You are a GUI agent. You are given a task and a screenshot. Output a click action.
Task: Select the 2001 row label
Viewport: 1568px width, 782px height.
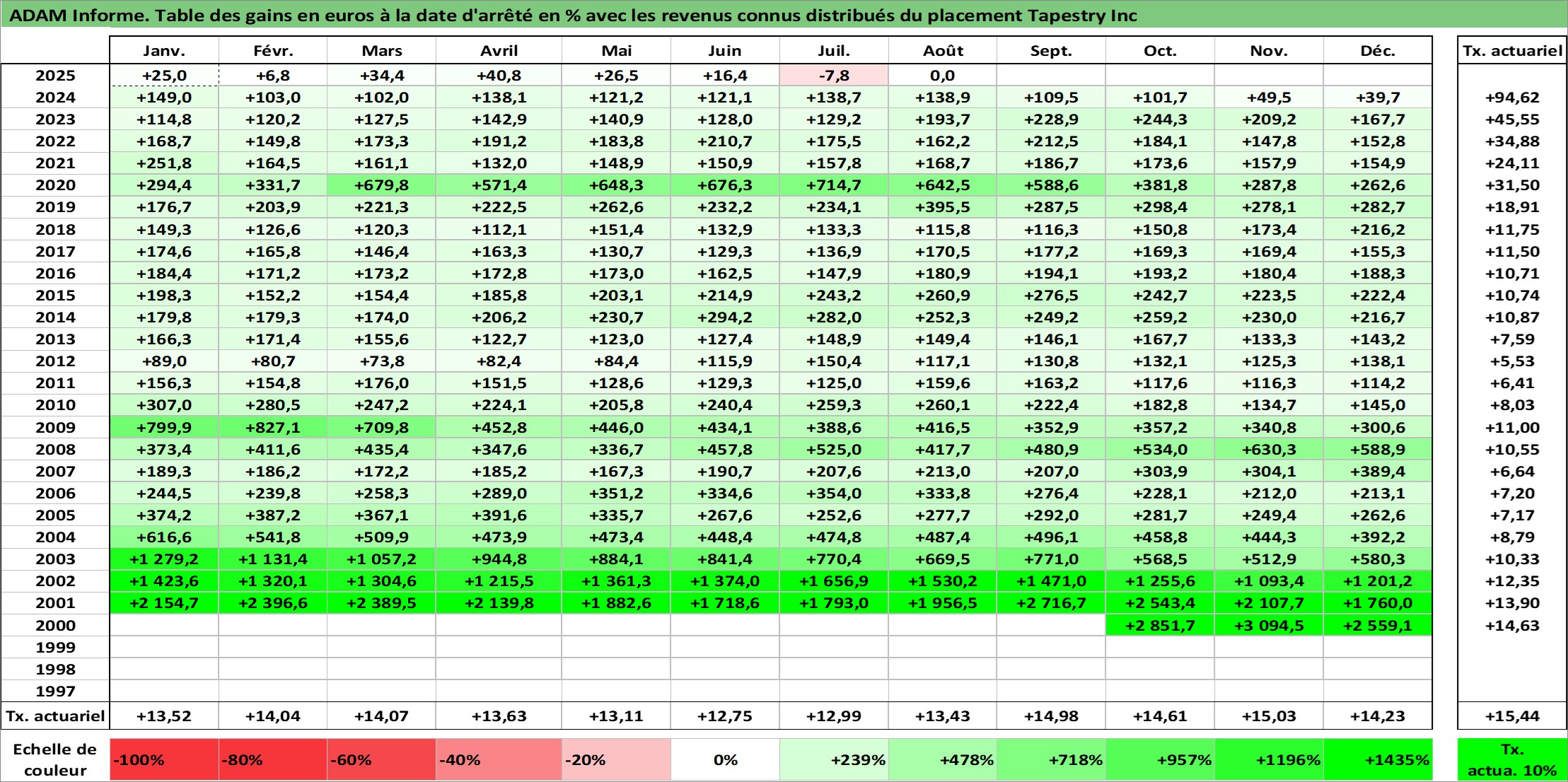(55, 603)
